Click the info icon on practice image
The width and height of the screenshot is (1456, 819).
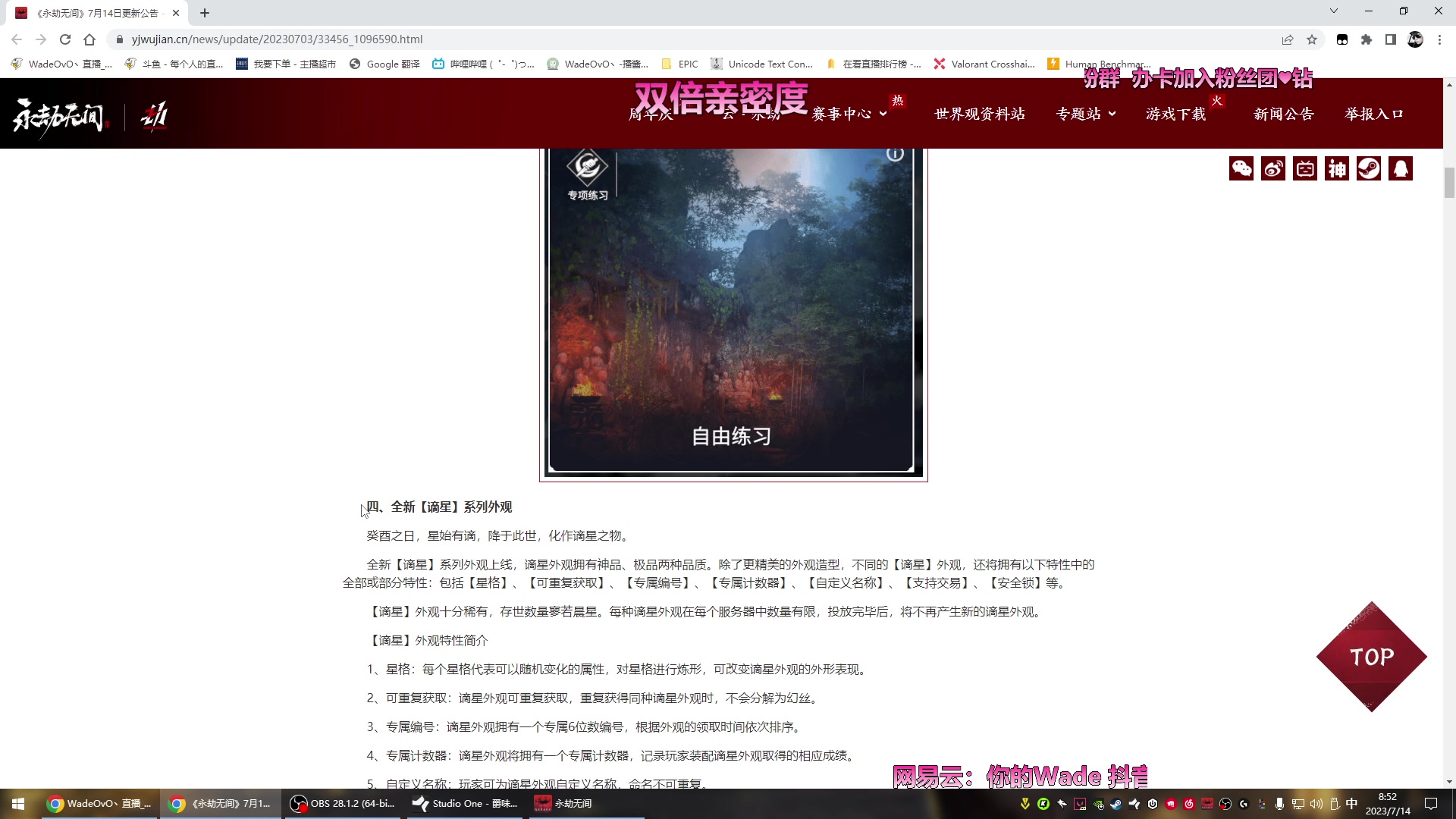[x=895, y=154]
